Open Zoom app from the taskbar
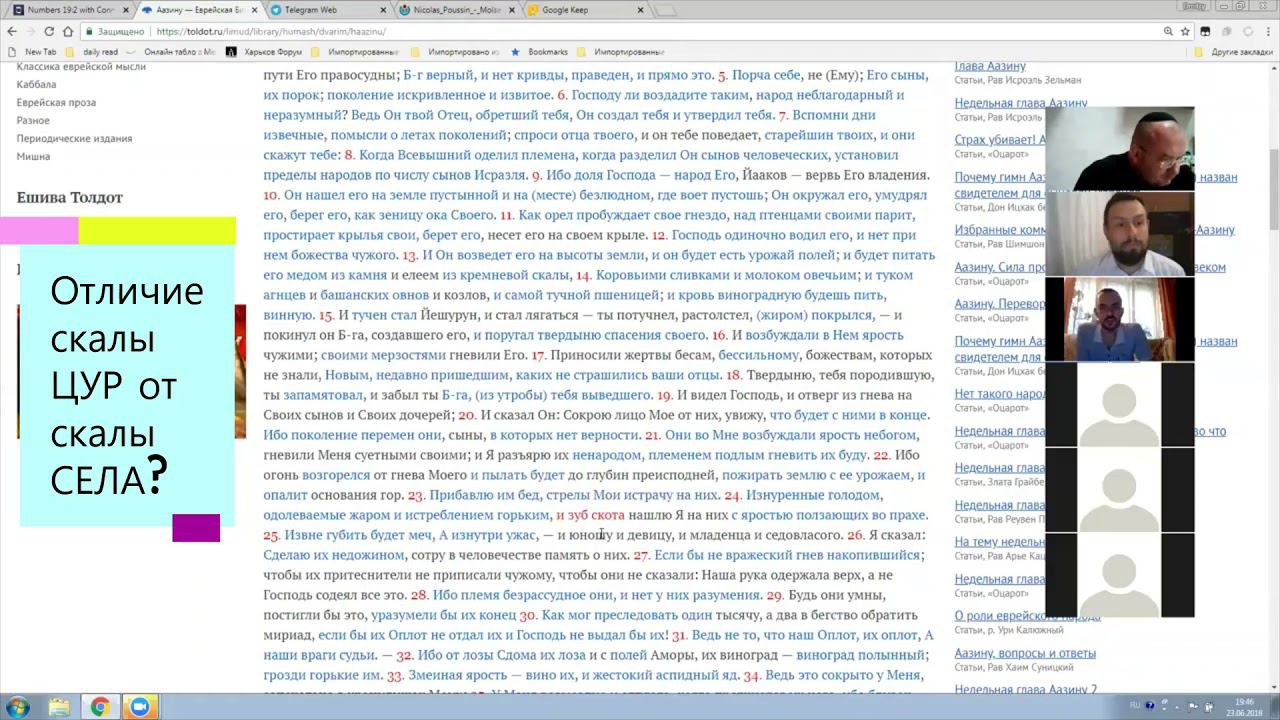The width and height of the screenshot is (1280, 720). (x=140, y=707)
